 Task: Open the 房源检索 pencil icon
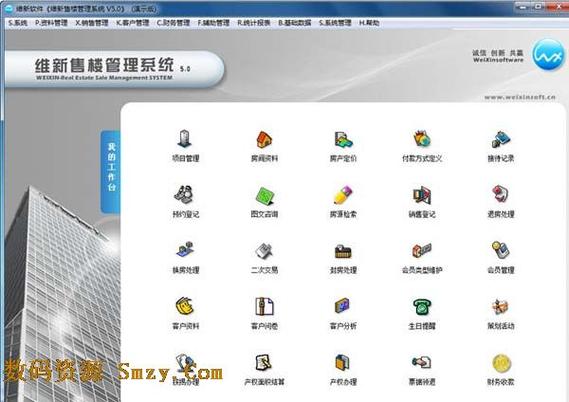343,195
